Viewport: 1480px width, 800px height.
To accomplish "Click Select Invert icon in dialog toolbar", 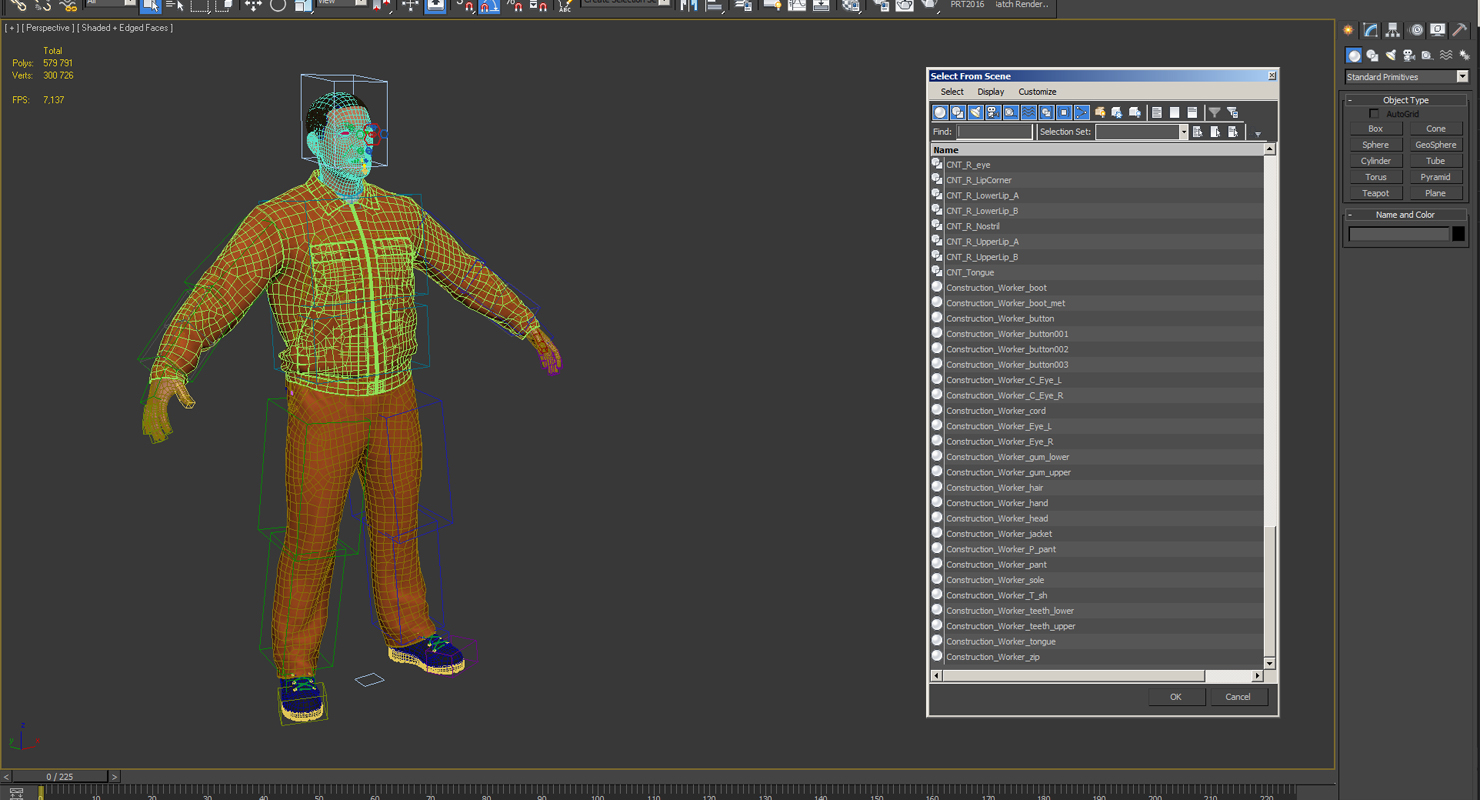I will [x=1193, y=112].
